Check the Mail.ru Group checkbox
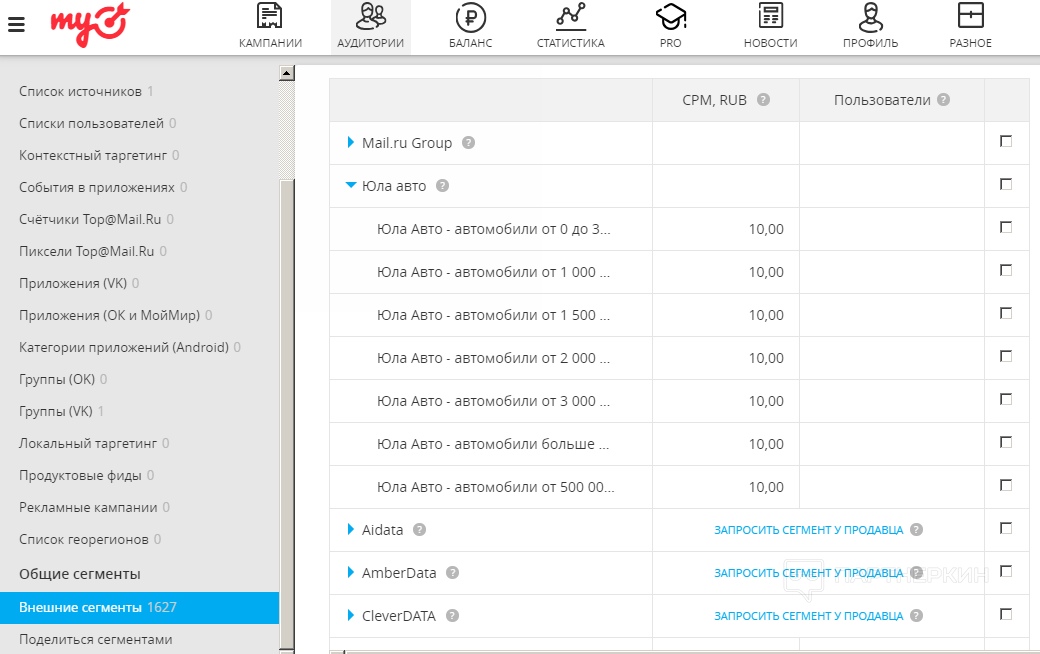 (x=1006, y=141)
